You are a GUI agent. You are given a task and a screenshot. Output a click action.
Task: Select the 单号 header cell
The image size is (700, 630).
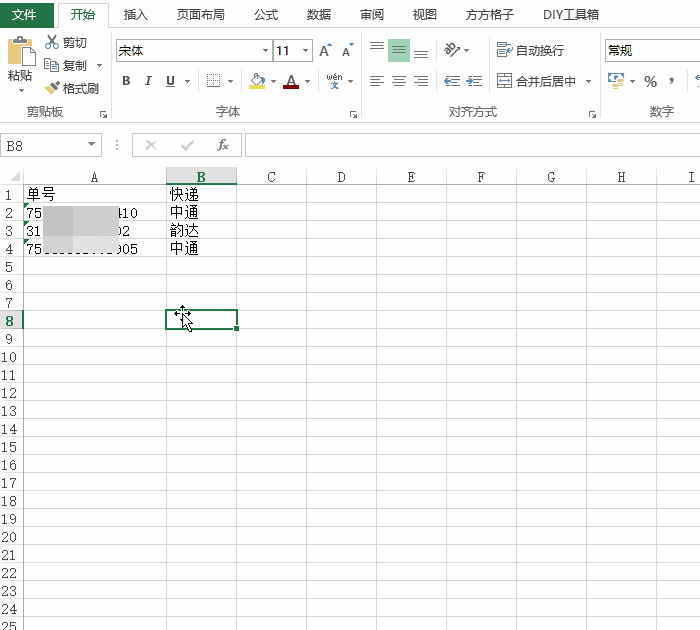[x=95, y=194]
